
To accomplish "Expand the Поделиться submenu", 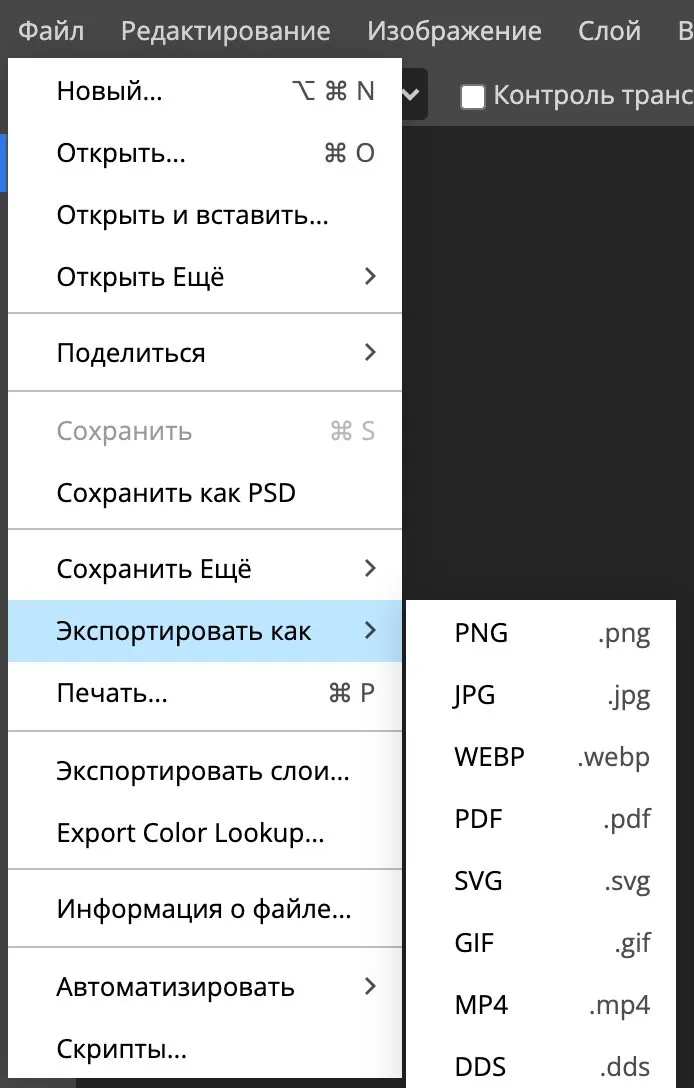I will pos(205,352).
